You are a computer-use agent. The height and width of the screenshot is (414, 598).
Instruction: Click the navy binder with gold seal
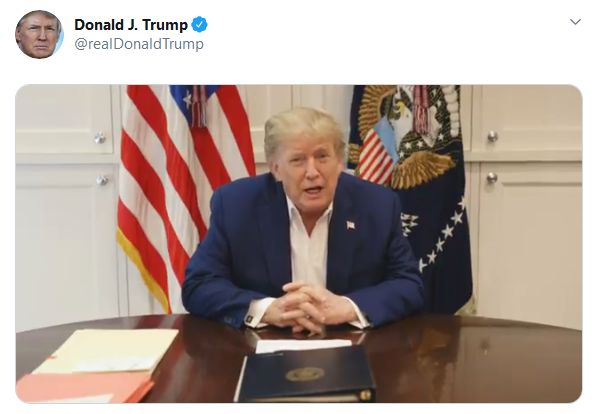[306, 374]
